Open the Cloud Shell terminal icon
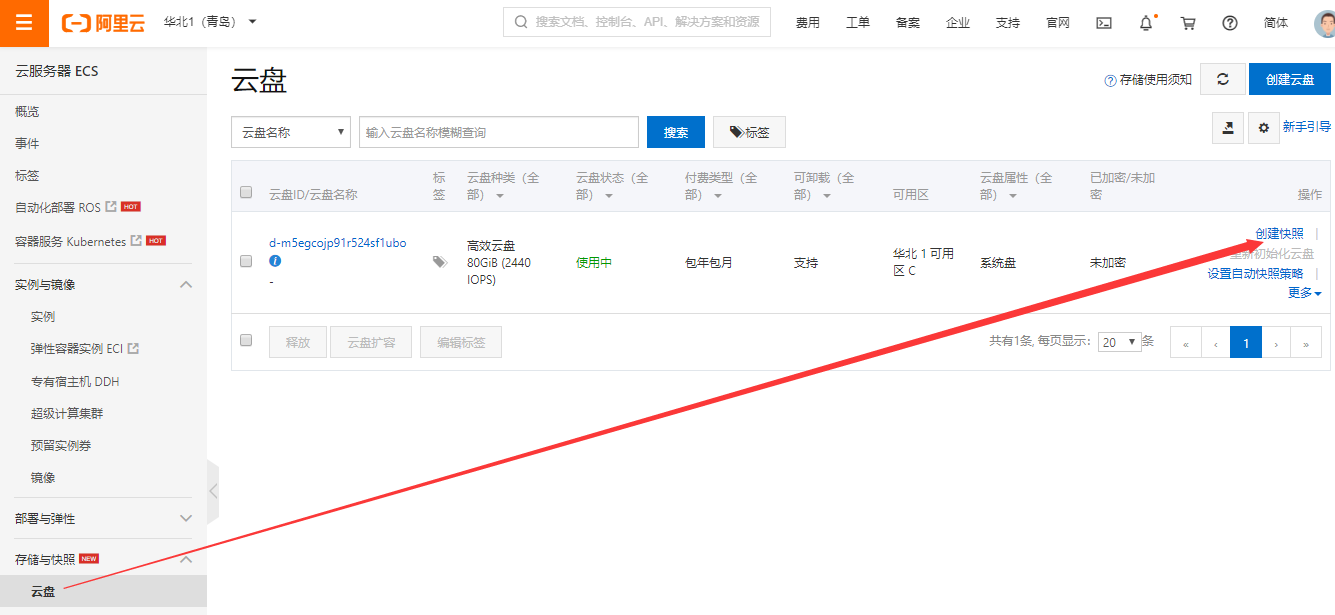The height and width of the screenshot is (615, 1335). (x=1104, y=23)
